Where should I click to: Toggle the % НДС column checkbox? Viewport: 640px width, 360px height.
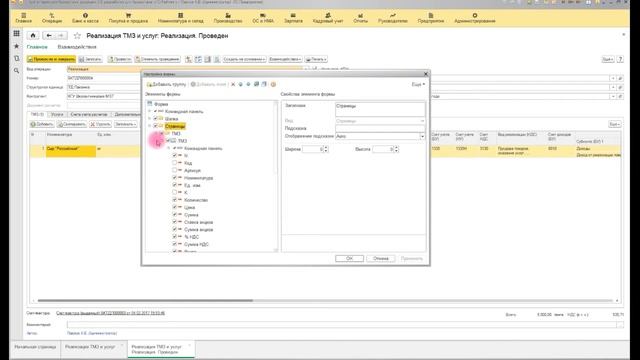[x=175, y=236]
